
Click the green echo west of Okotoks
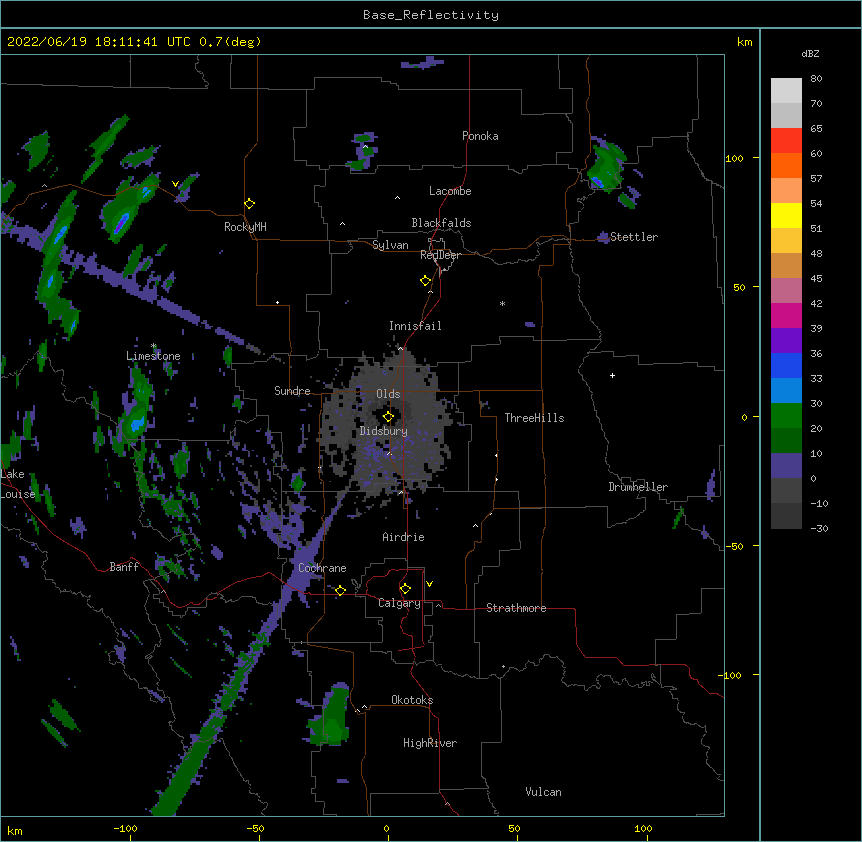point(330,716)
